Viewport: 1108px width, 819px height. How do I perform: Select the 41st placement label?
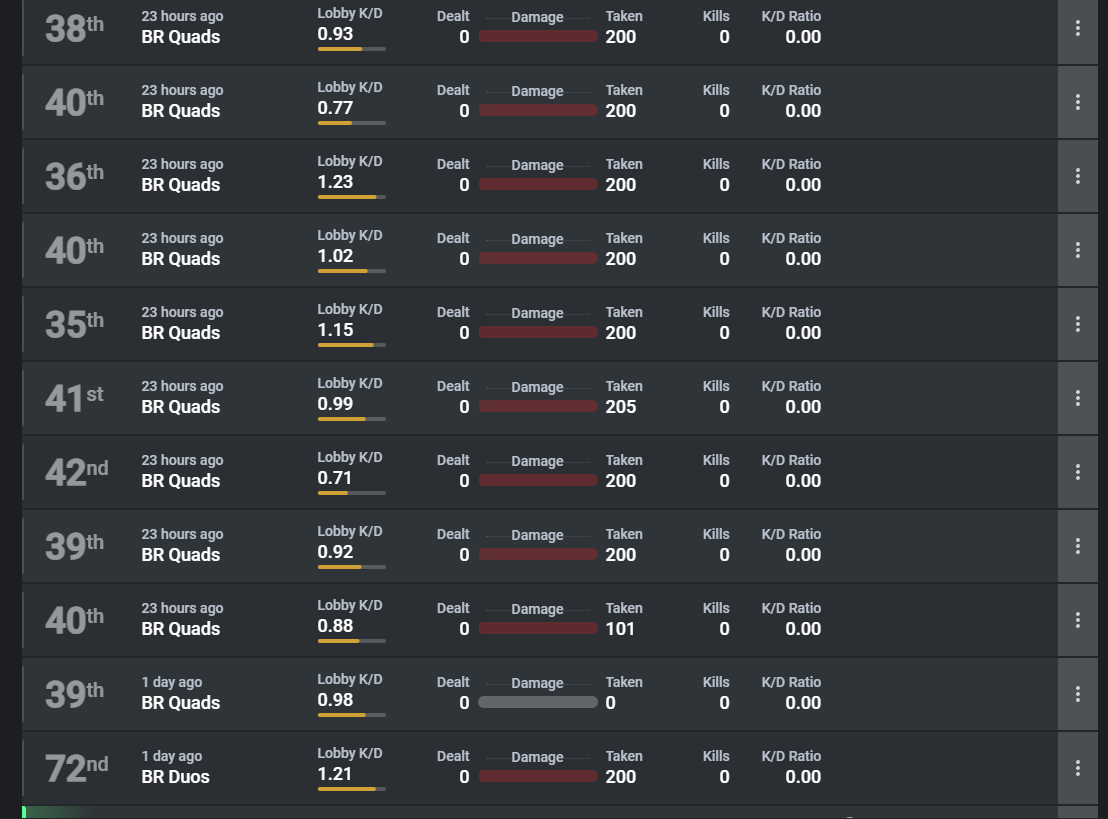tap(74, 398)
